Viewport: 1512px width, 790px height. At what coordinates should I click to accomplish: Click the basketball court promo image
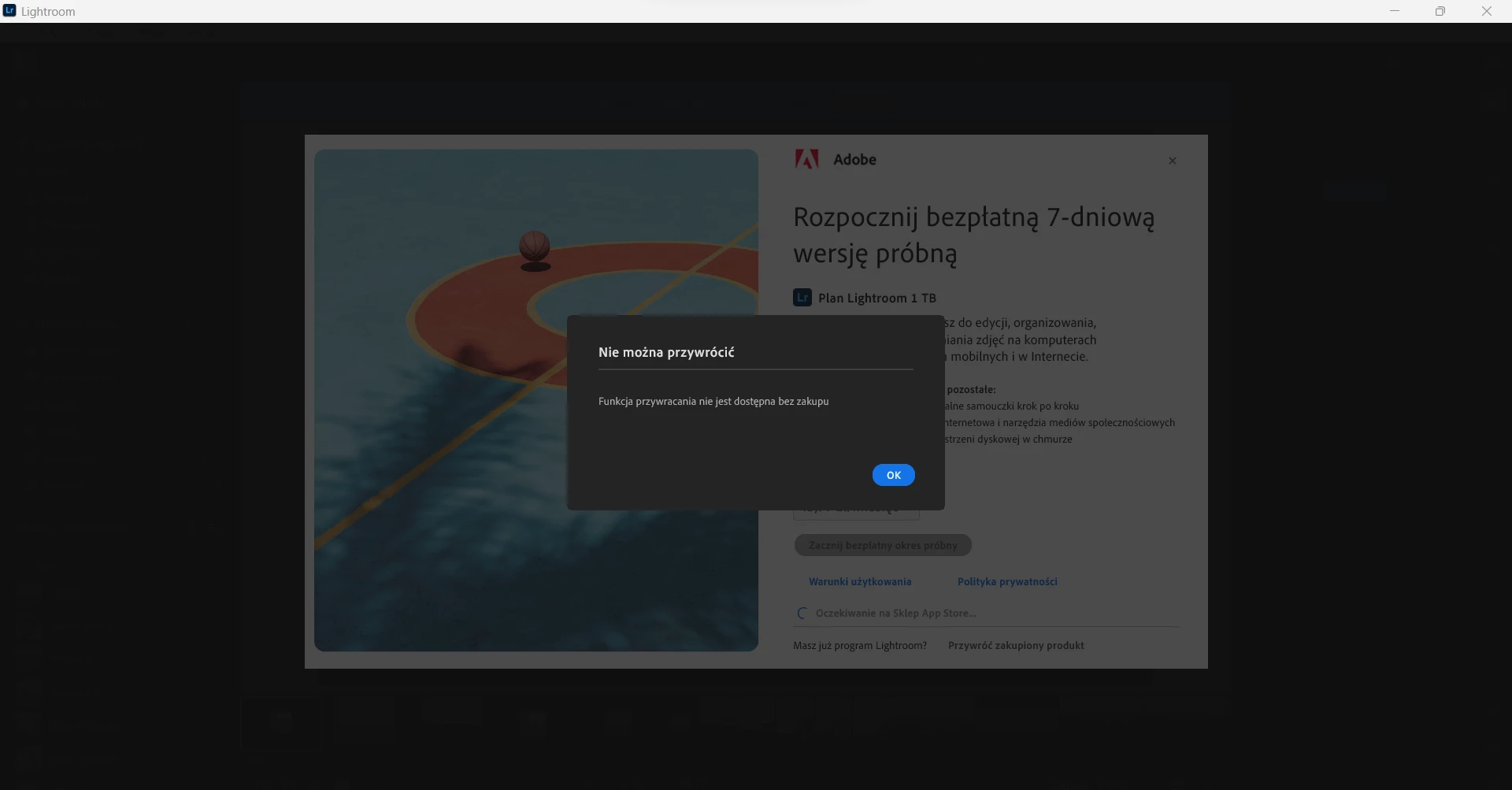click(x=535, y=400)
